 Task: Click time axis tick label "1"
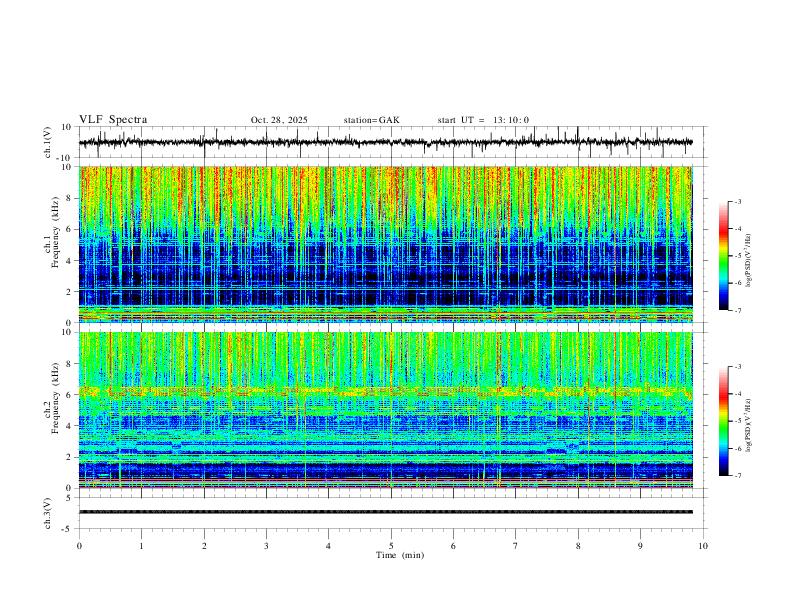141,546
